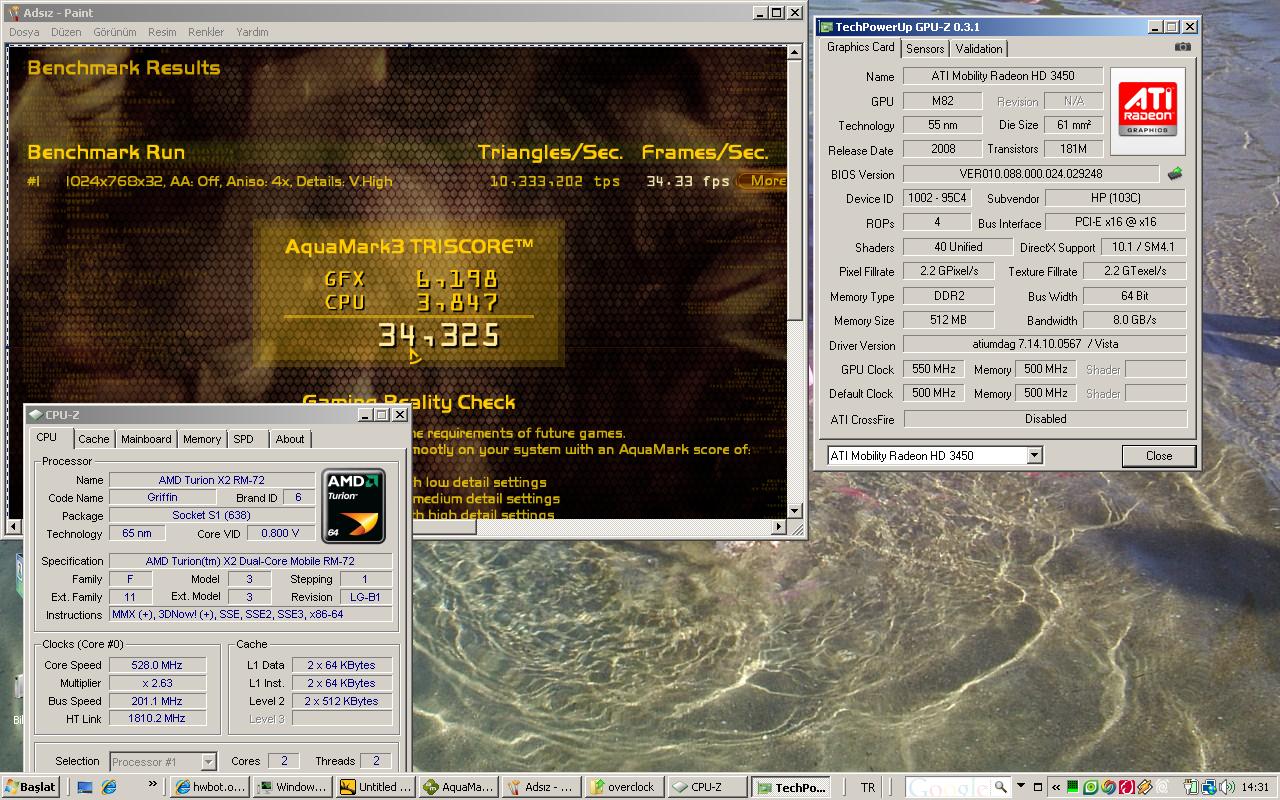Screen dimensions: 1280x800
Task: Open the Görünüm menu in Paint
Action: 114,32
